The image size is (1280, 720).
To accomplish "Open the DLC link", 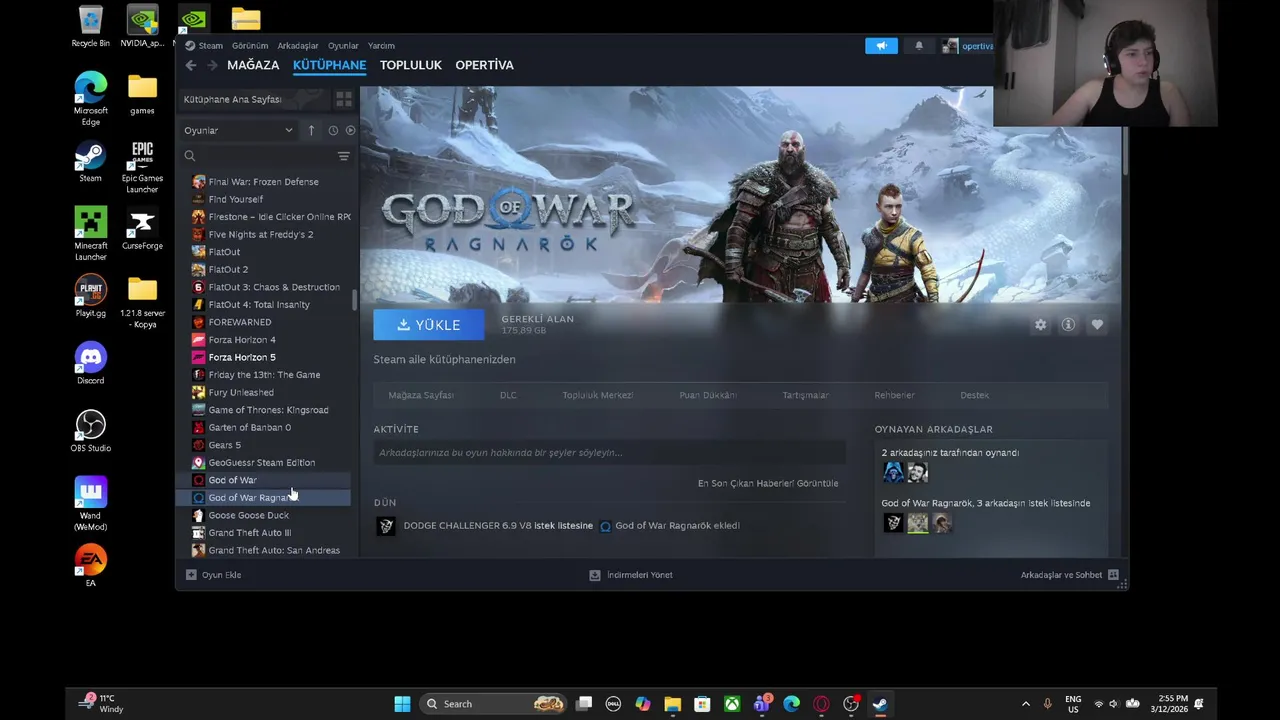I will pos(508,395).
